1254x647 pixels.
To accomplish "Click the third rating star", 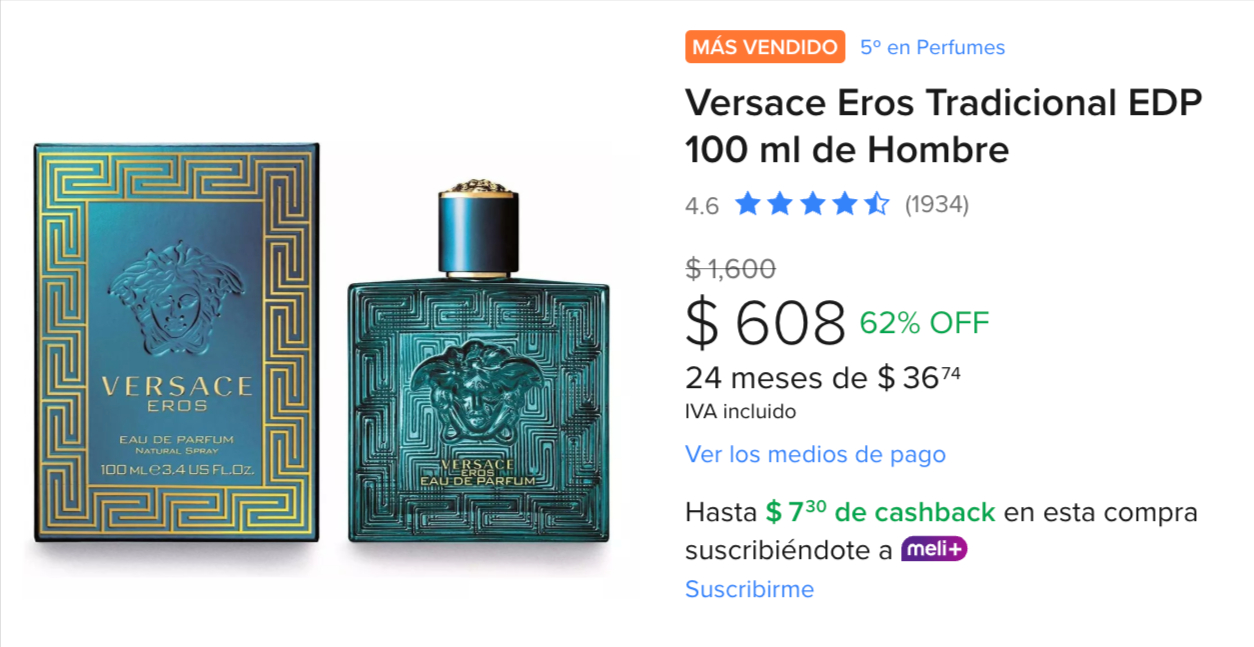I will 812,205.
